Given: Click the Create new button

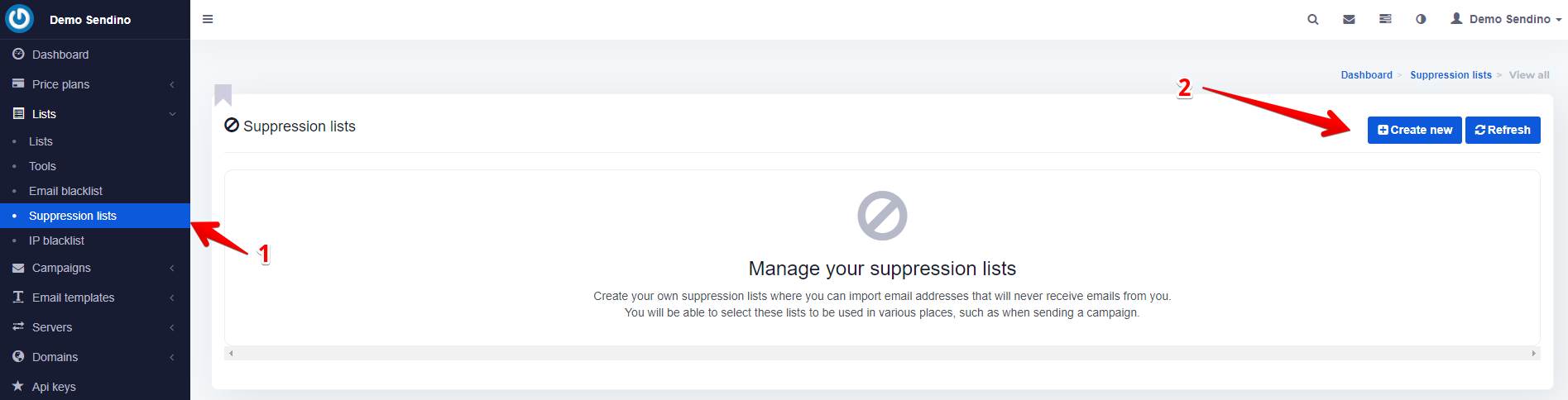Looking at the screenshot, I should (1414, 130).
